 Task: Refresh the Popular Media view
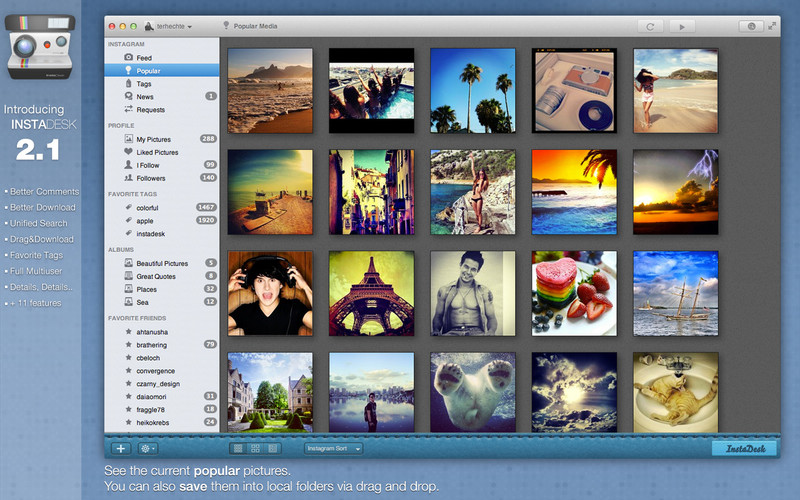pos(650,27)
